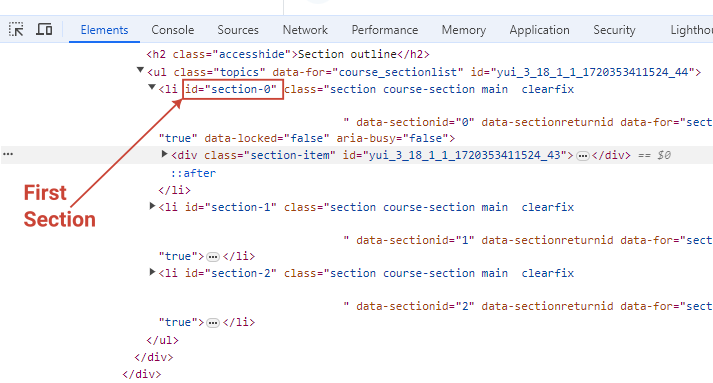Click the ellipsis badge in section-2 li
Screen dimensions: 713x383
pyautogui.click(x=212, y=323)
